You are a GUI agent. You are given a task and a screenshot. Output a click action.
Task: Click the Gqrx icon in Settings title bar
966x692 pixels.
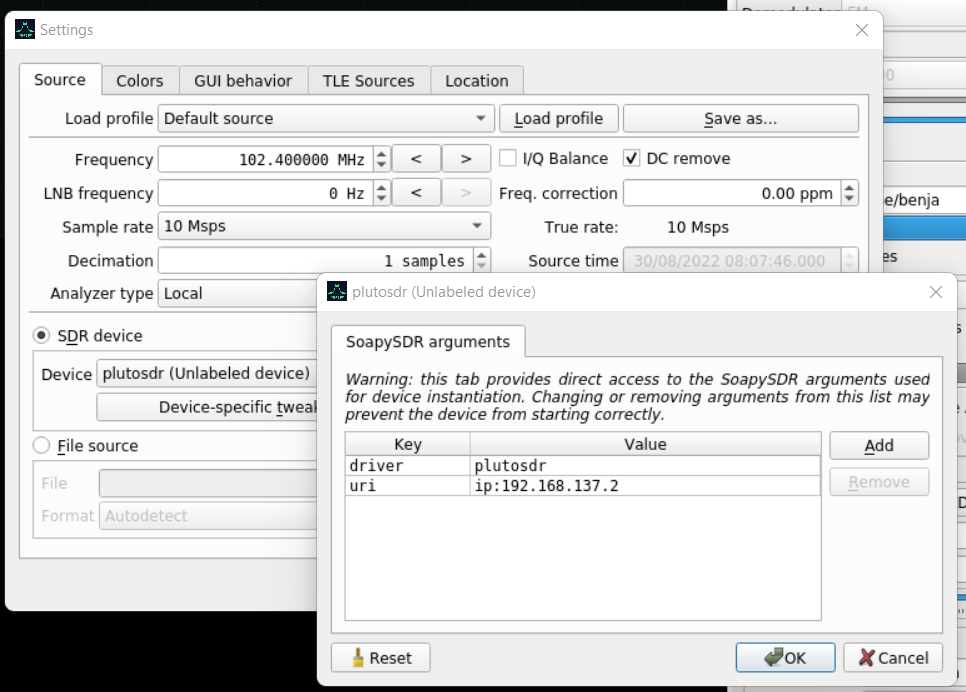tap(23, 29)
